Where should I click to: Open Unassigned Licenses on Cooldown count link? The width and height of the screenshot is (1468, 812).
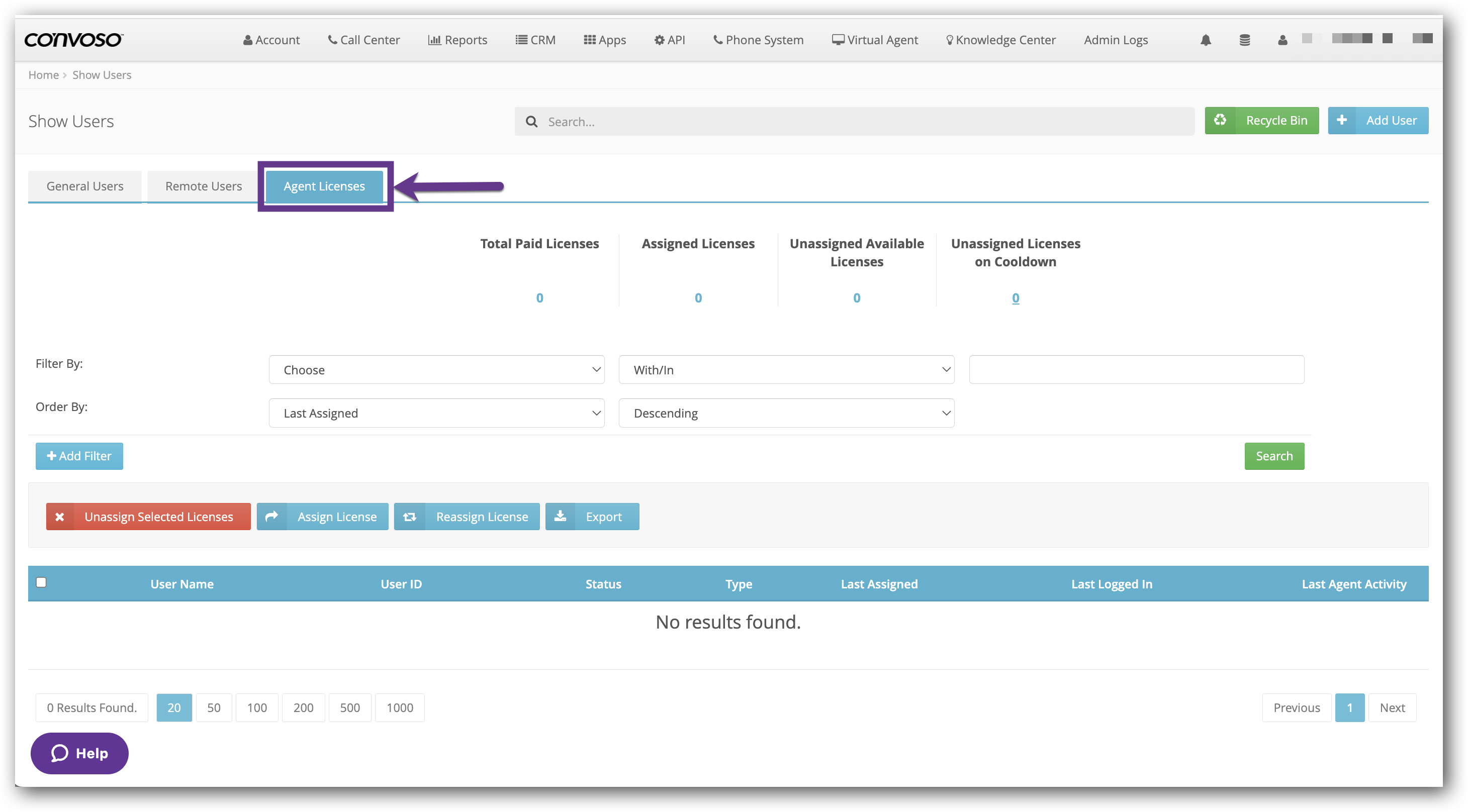[1015, 297]
